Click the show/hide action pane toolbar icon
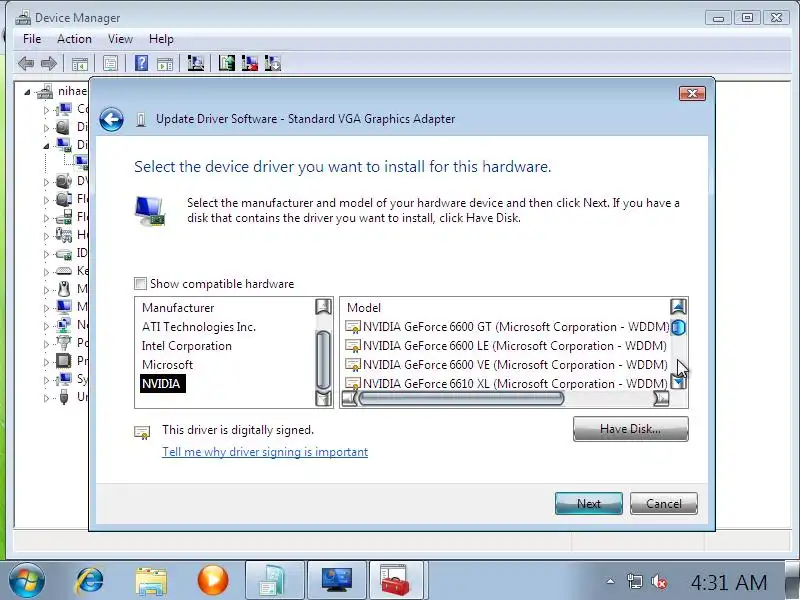Viewport: 800px width, 600px height. click(165, 64)
